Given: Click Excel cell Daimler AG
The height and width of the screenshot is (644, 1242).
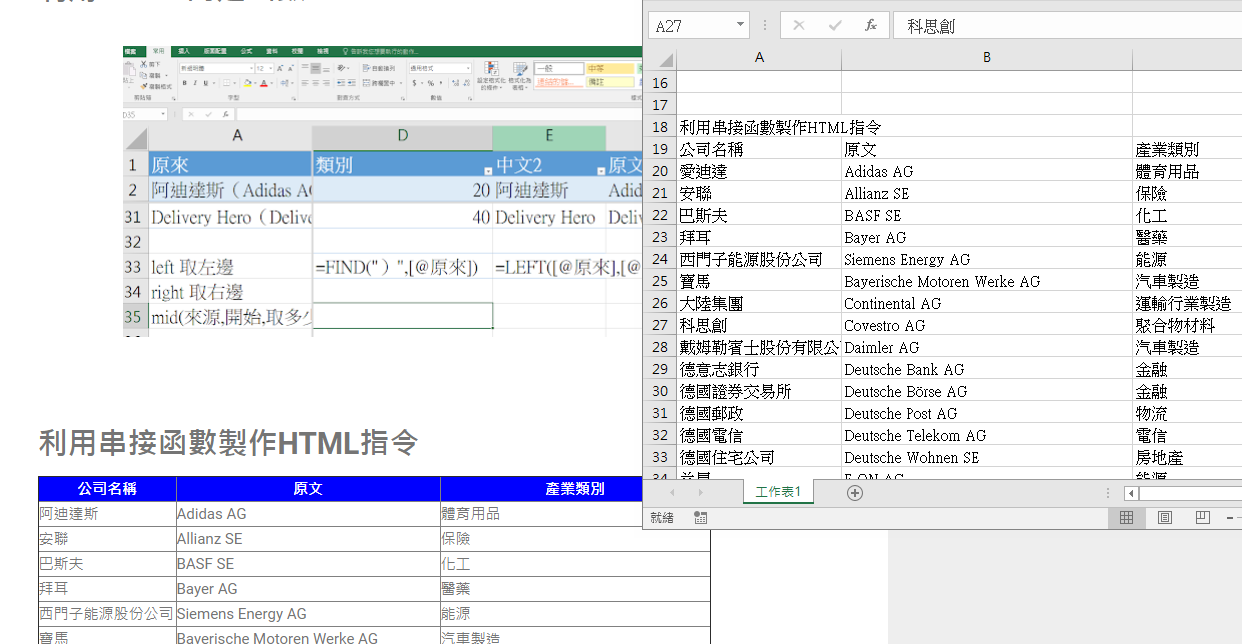Looking at the screenshot, I should click(987, 347).
